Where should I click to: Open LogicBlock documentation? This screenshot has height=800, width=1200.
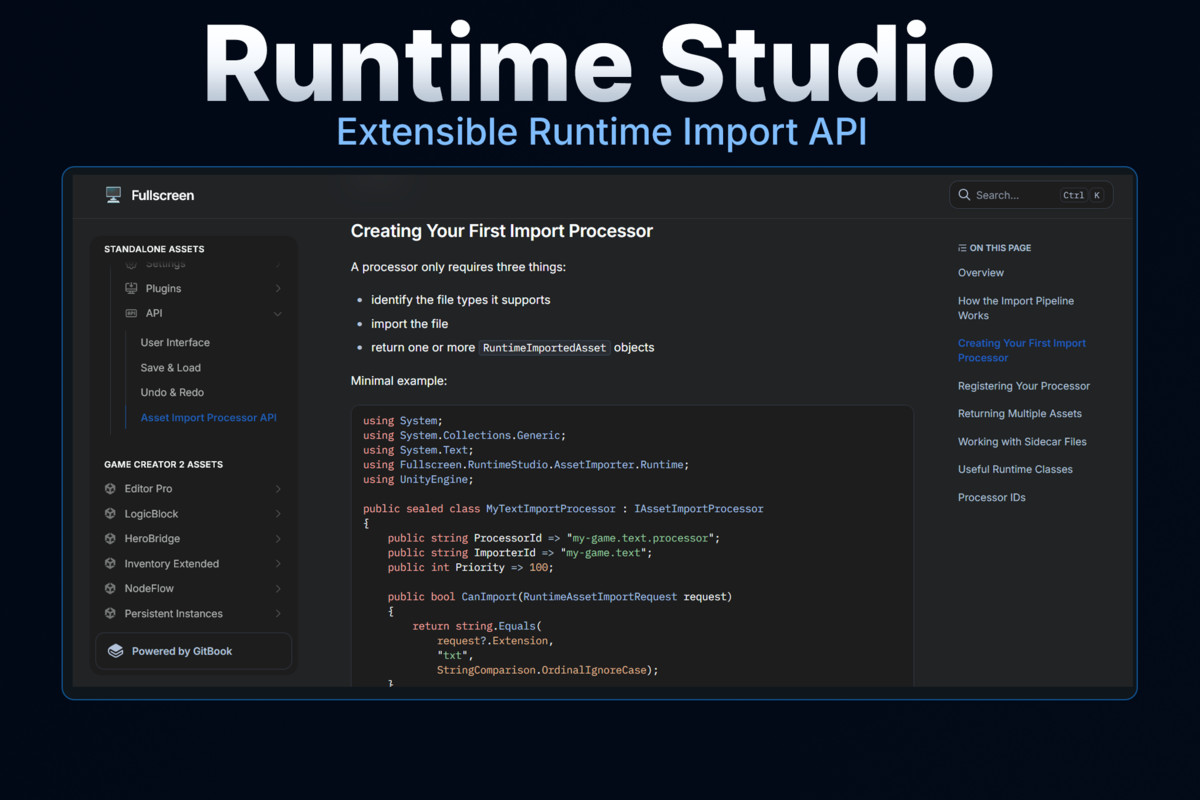point(151,514)
